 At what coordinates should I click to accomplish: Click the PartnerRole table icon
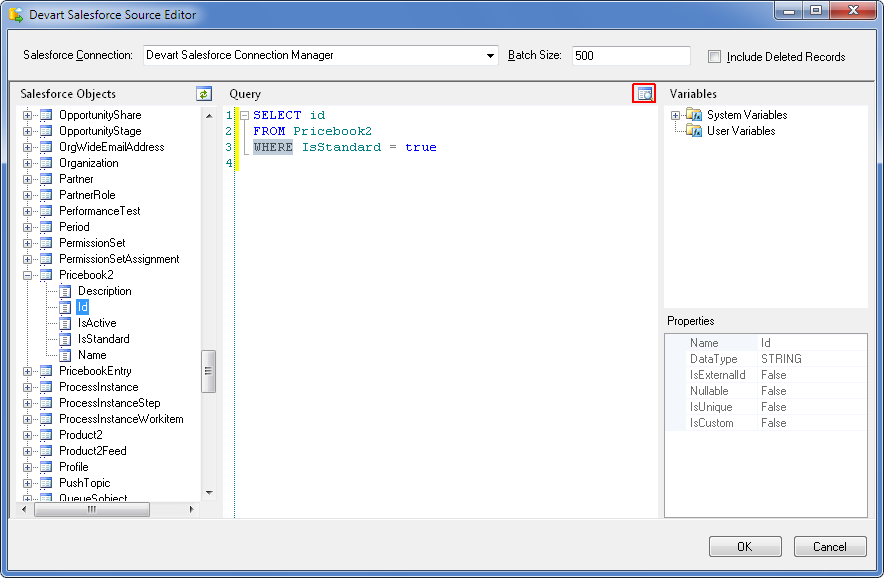coord(46,195)
